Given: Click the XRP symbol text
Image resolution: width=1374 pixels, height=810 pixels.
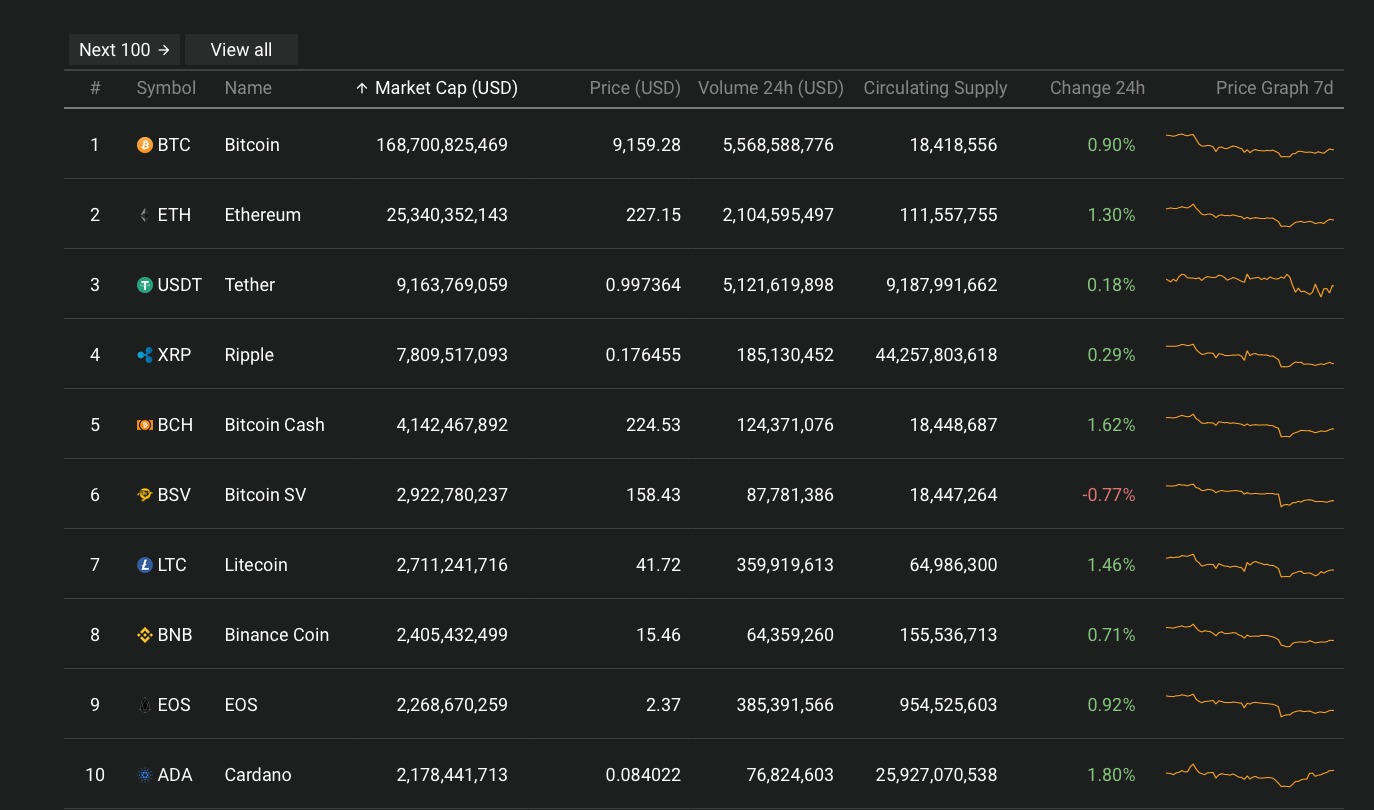Looking at the screenshot, I should (x=174, y=355).
